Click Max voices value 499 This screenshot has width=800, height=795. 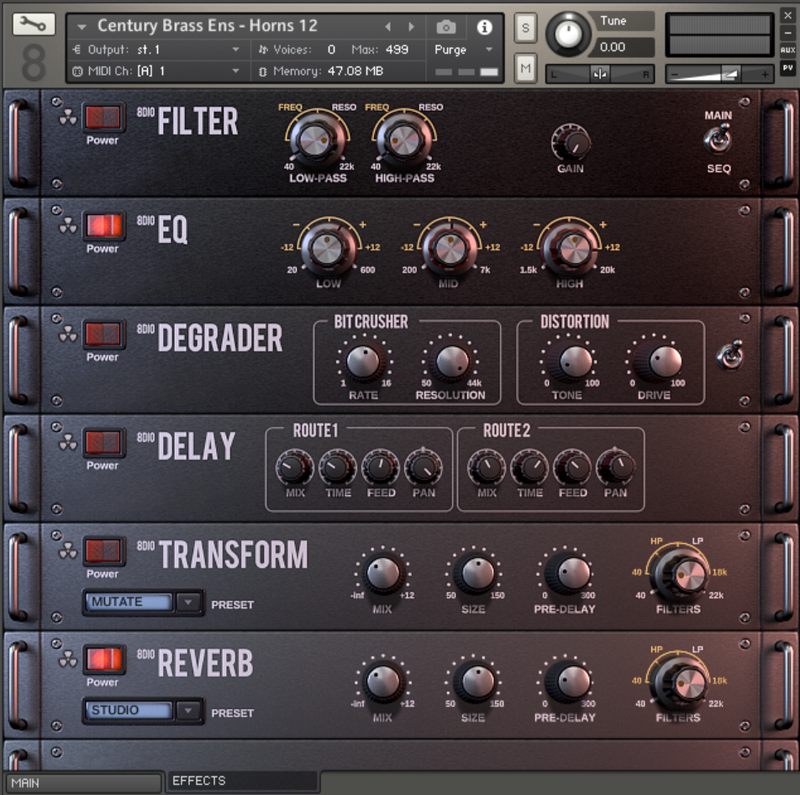click(x=396, y=49)
